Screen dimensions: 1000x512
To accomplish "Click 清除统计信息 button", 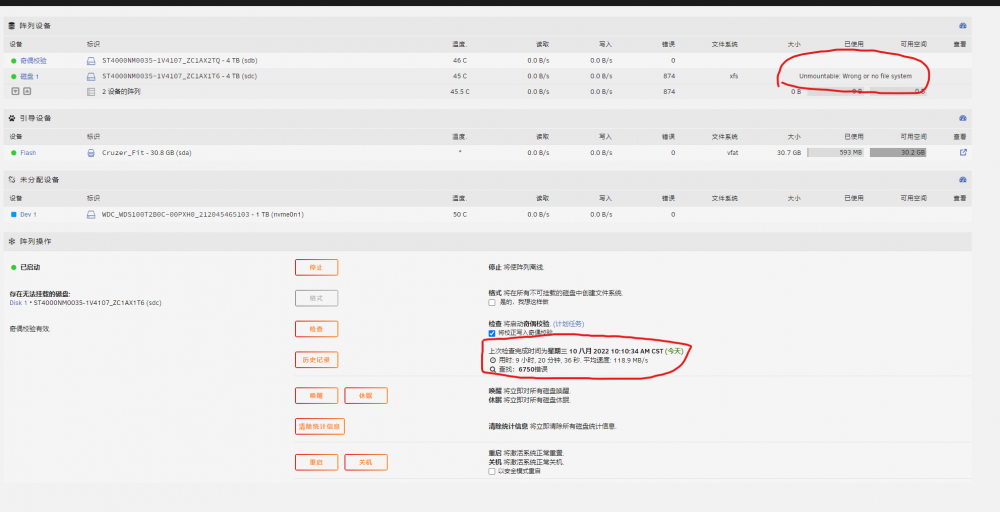I will (x=320, y=427).
